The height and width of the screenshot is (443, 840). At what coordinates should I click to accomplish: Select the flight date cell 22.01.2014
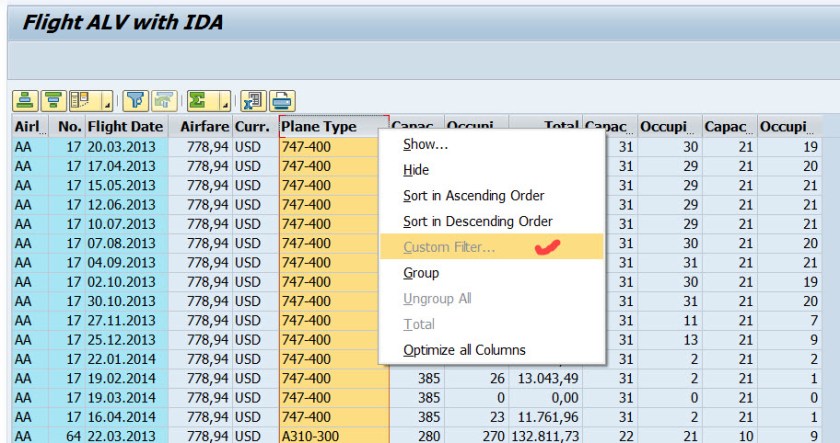click(x=127, y=359)
